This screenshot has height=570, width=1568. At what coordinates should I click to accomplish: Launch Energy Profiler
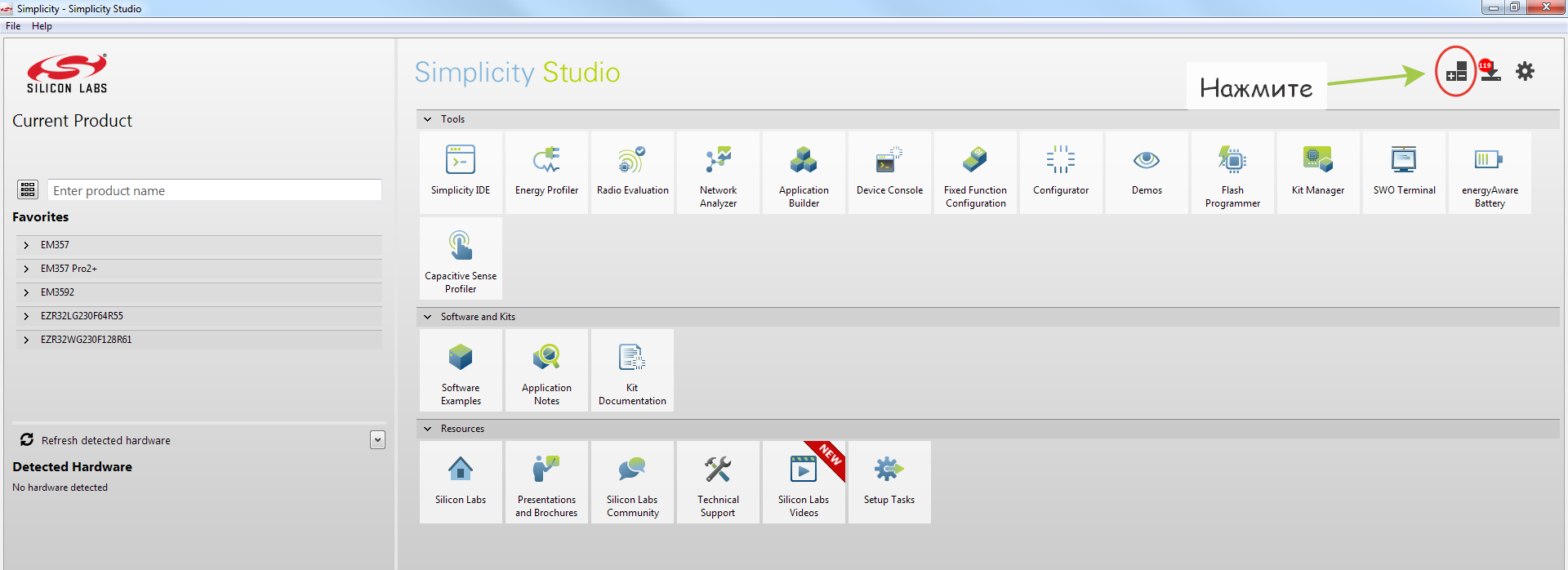(x=546, y=172)
